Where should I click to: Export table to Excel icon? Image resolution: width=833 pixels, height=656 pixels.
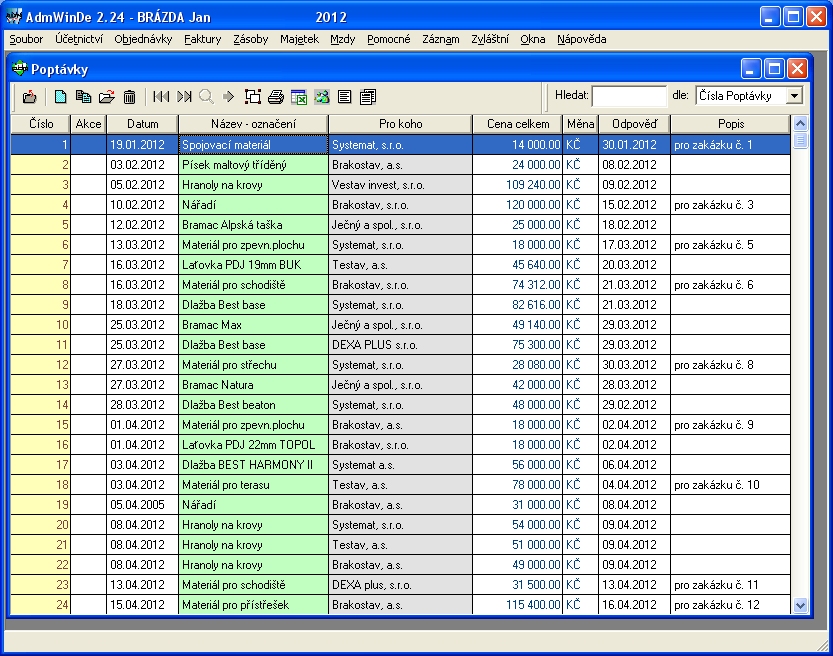[299, 97]
